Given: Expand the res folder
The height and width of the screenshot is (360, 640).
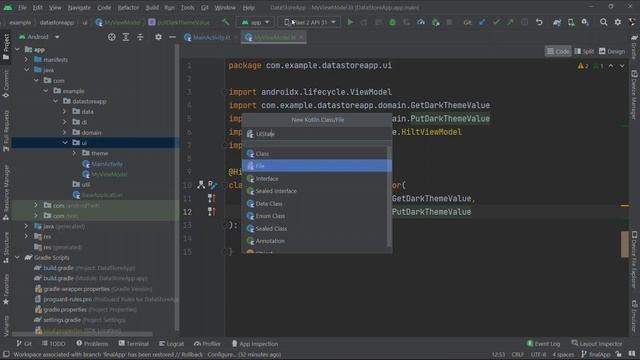Looking at the screenshot, I should point(27,236).
